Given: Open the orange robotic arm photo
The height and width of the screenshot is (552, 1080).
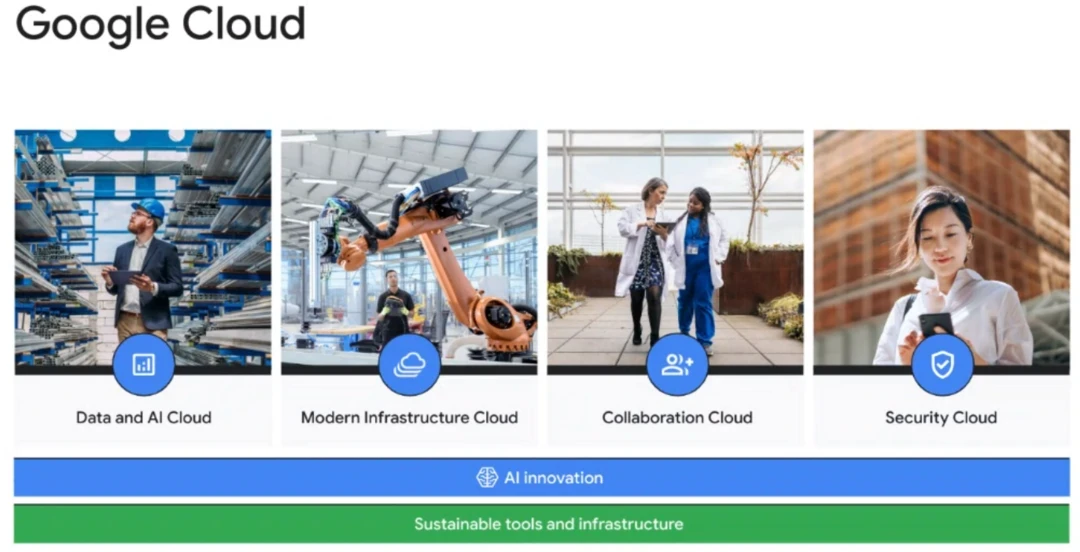Looking at the screenshot, I should click(409, 248).
